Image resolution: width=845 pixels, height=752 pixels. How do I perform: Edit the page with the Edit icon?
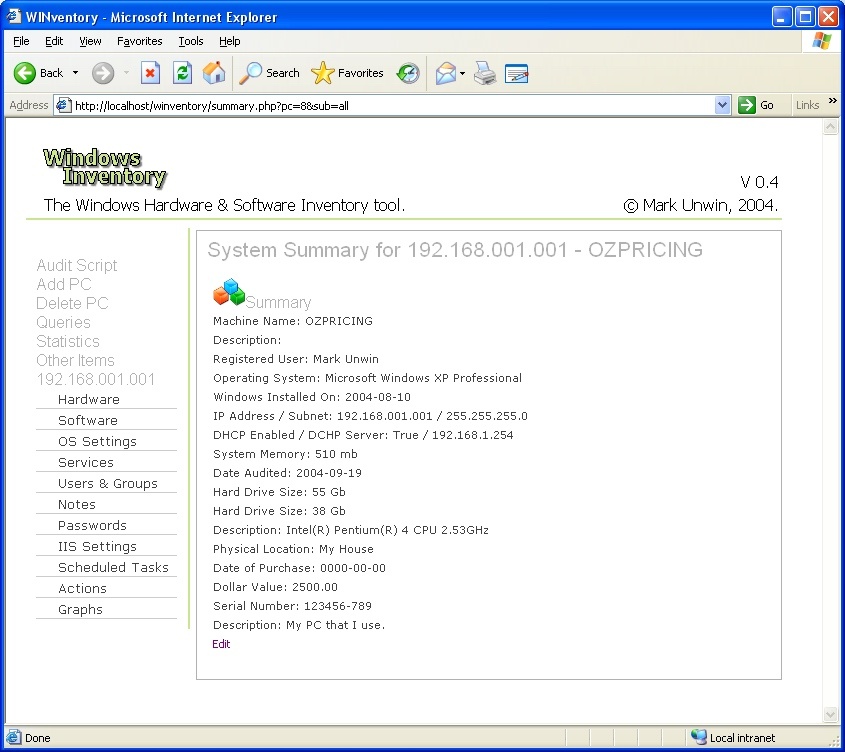(x=516, y=73)
